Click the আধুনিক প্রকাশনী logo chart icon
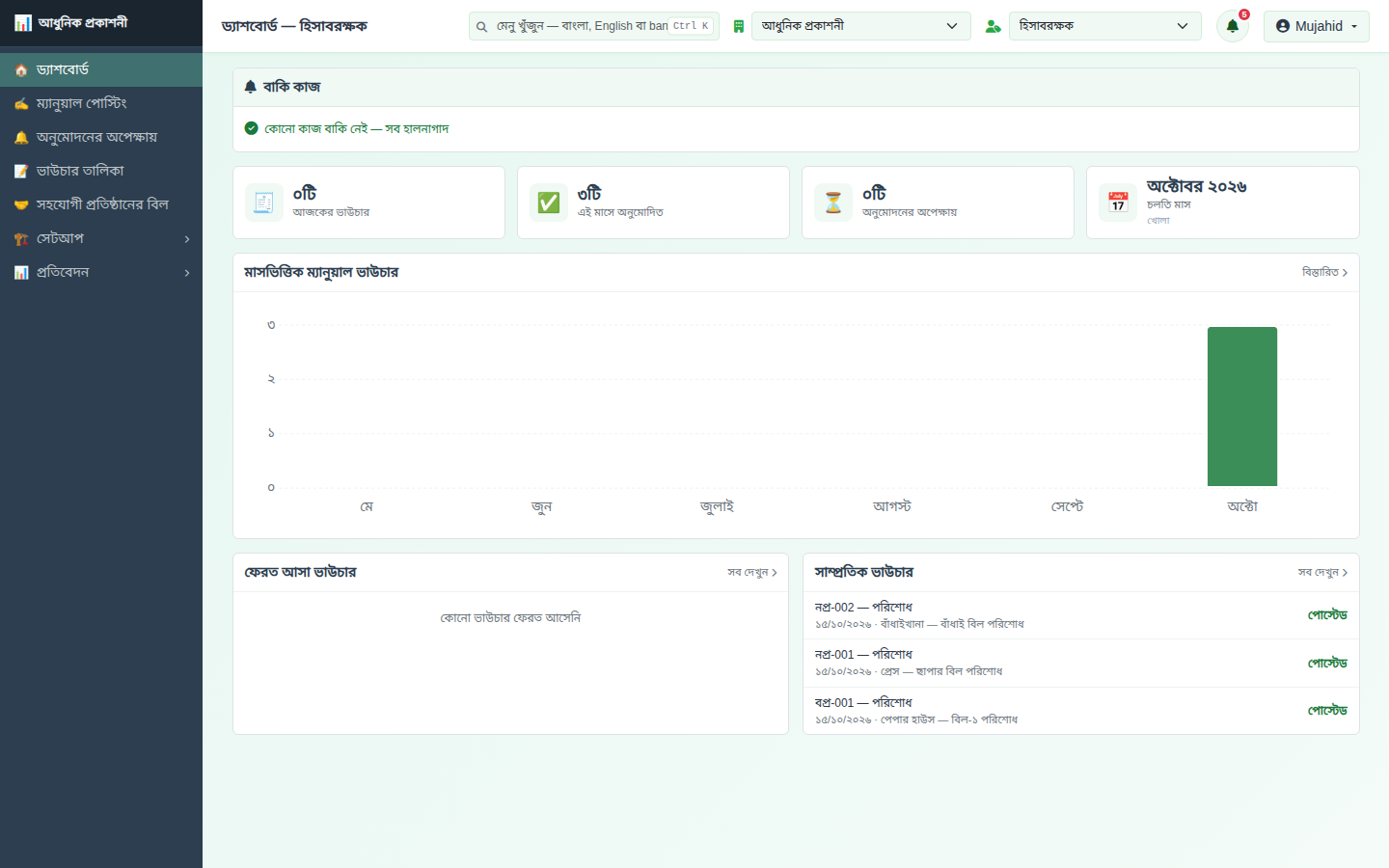1389x868 pixels. [x=23, y=23]
